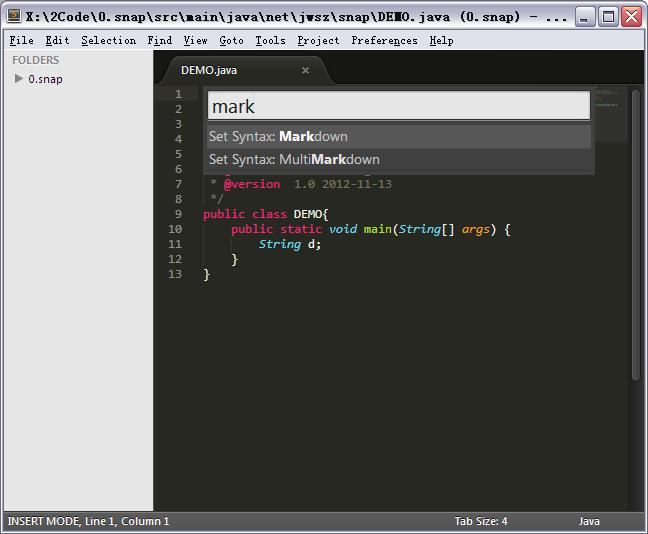Click the INSERT MODE, Line 1, Column 1 status text
The width and height of the screenshot is (648, 534).
(88, 522)
